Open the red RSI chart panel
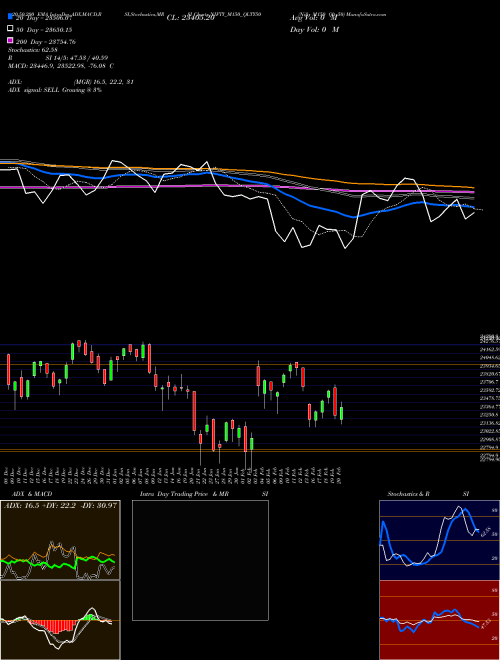 click(x=439, y=620)
